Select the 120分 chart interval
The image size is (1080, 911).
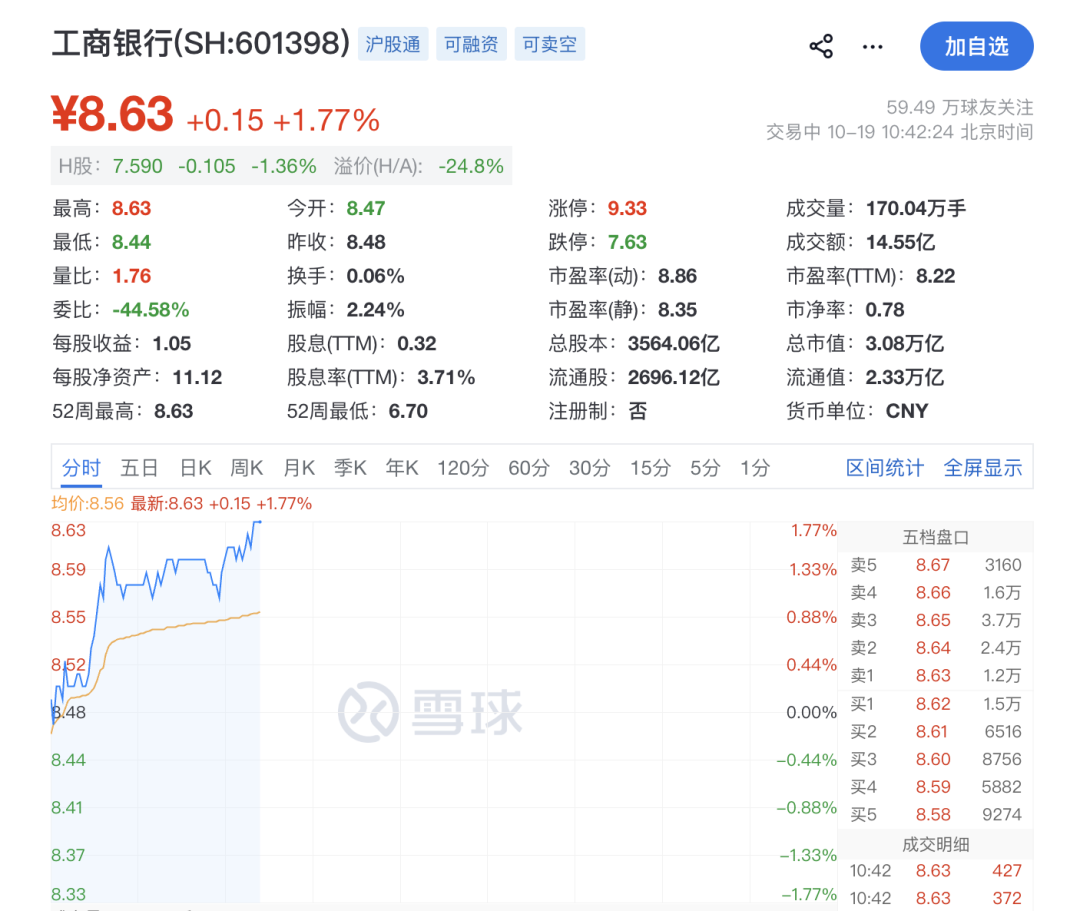coord(463,468)
